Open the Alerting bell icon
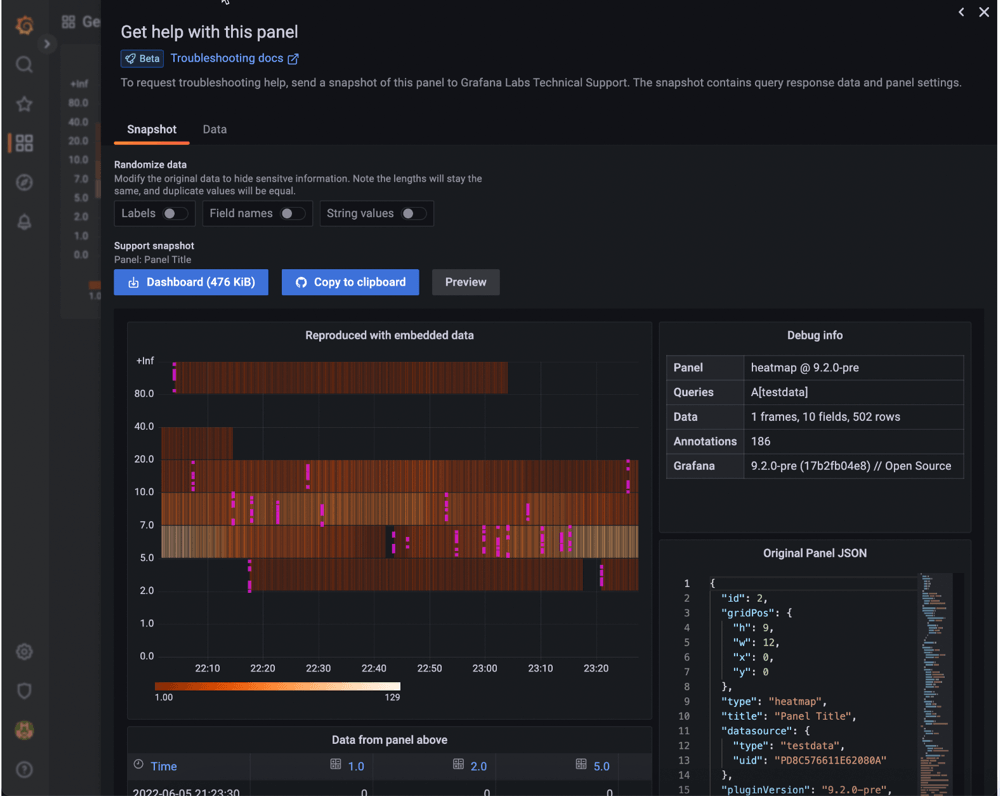This screenshot has height=796, width=1000. [x=25, y=222]
